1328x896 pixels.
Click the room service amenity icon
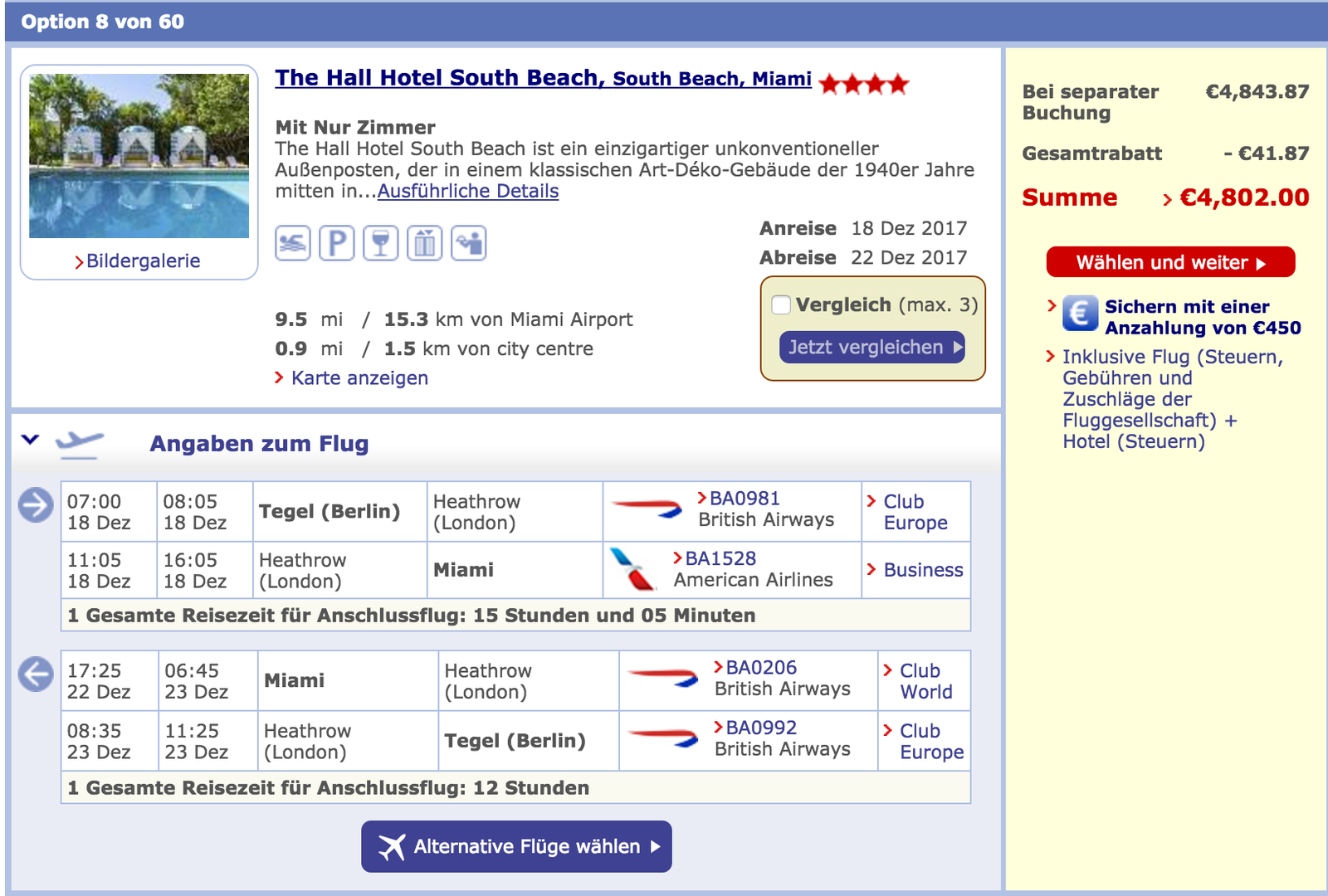(x=469, y=243)
